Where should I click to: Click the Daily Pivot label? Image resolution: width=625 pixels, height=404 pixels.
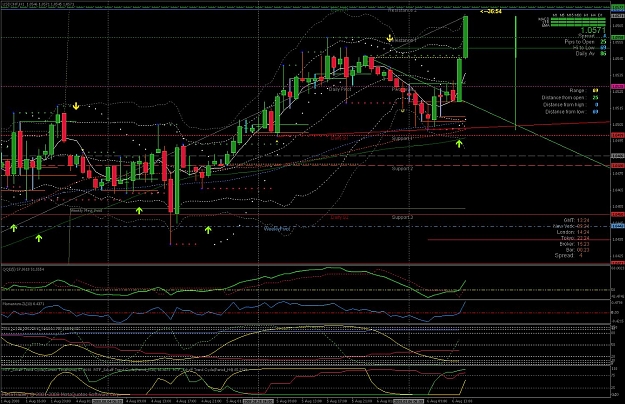[x=340, y=89]
